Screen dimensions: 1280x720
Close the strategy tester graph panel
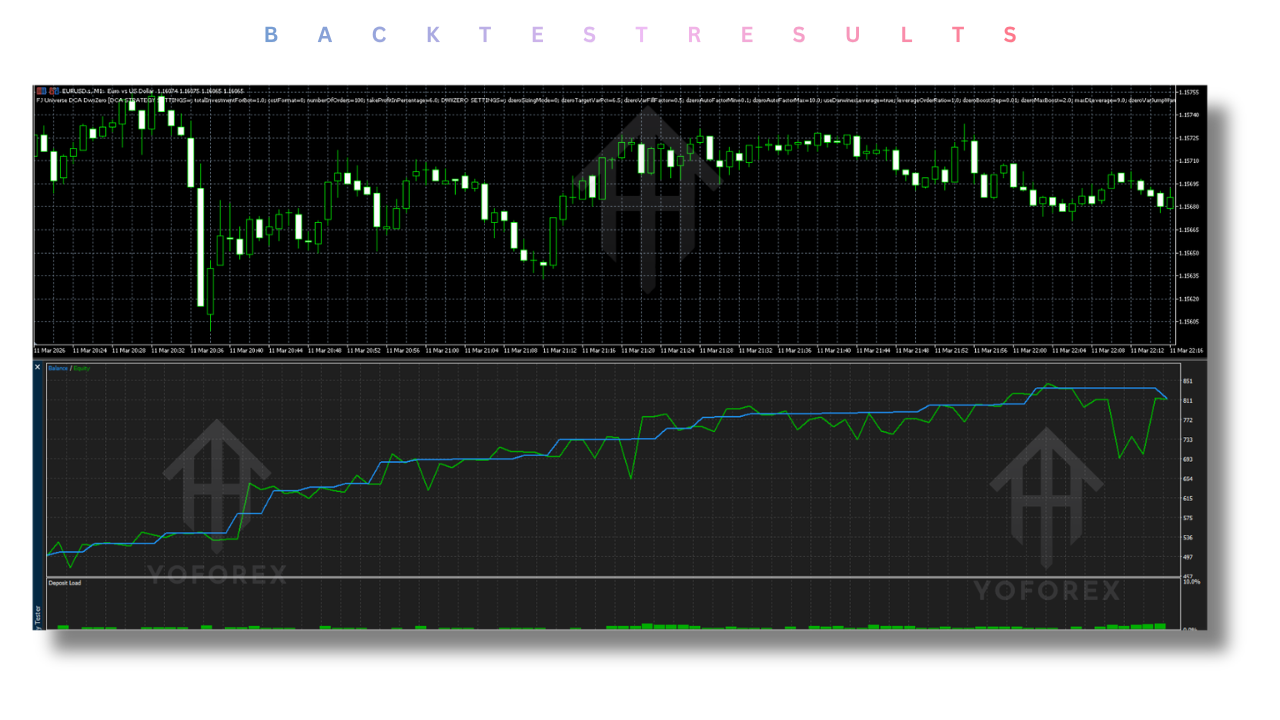click(x=38, y=367)
